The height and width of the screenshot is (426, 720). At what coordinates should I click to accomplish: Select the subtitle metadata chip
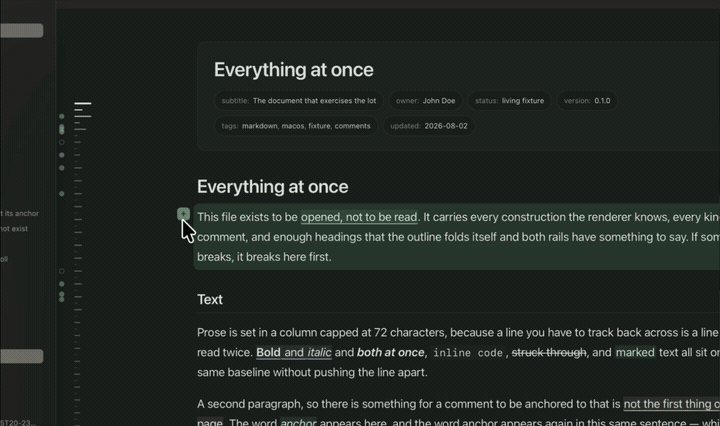coord(298,101)
